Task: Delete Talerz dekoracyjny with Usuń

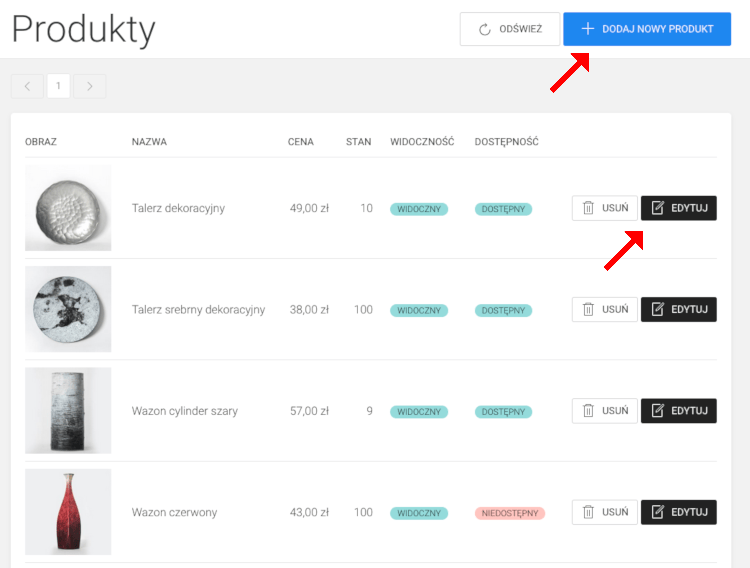Action: tap(605, 208)
